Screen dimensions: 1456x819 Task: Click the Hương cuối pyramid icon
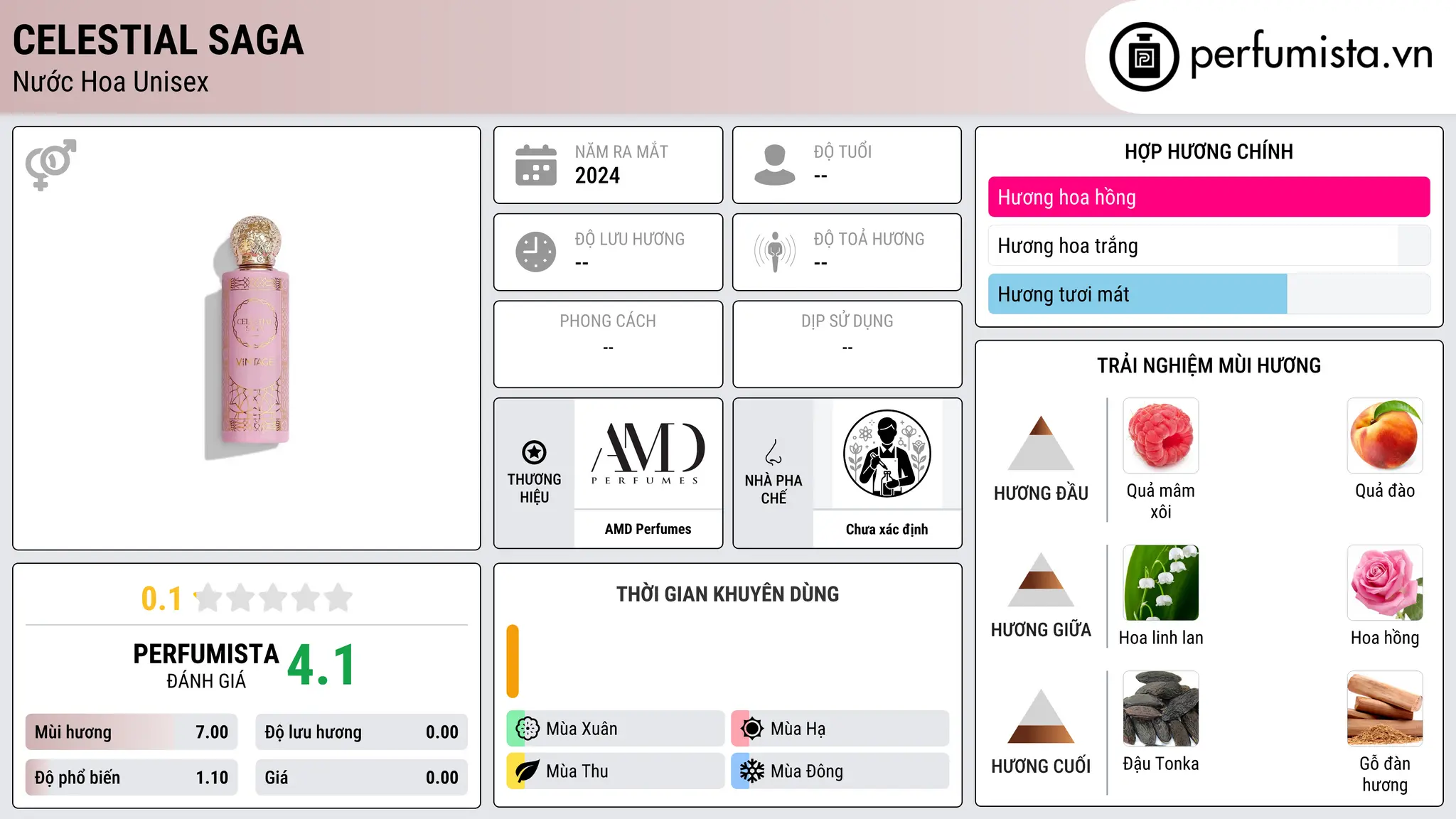click(x=1041, y=716)
